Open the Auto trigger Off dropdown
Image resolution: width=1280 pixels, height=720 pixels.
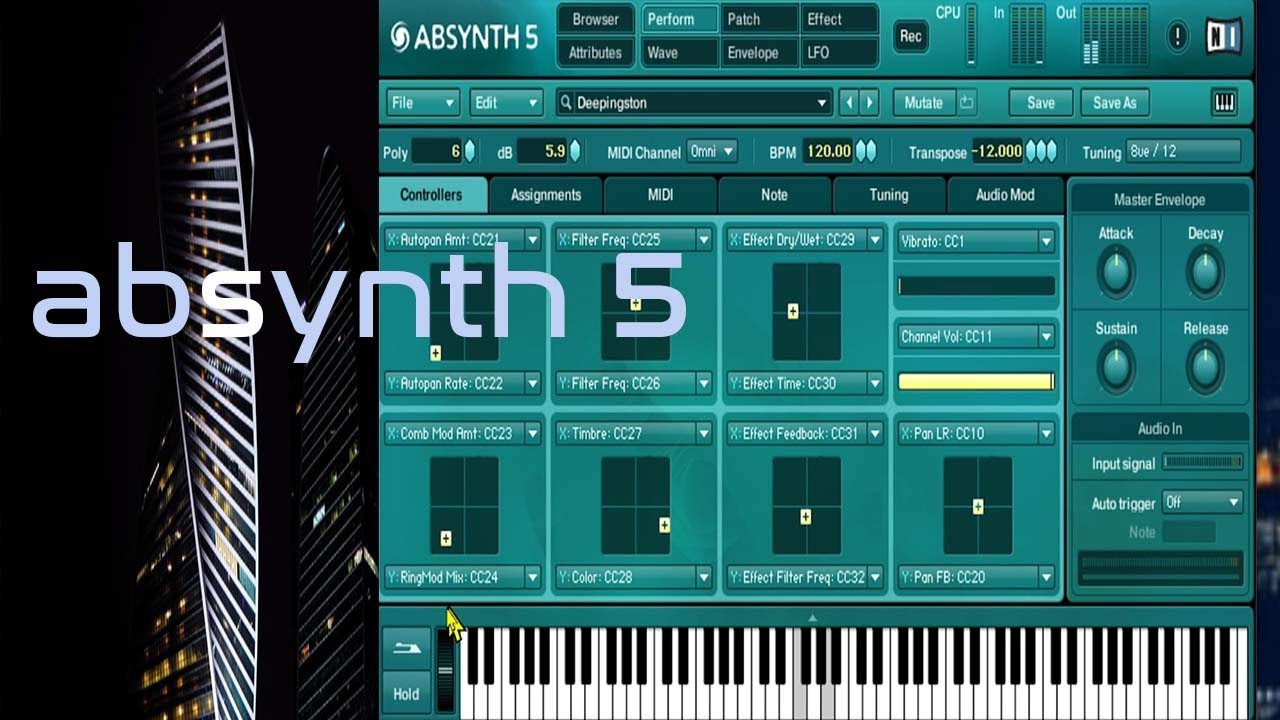1203,502
